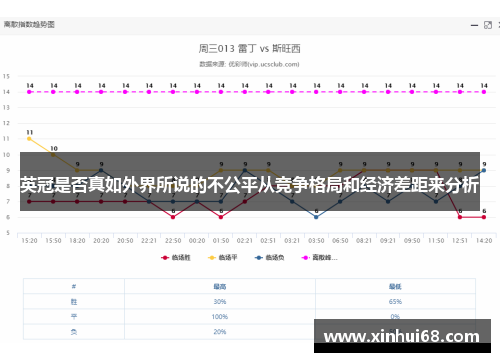Image resolution: width=500 pixels, height=362 pixels.
Task: Click the 09:50 x-axis label
Action: coord(412,241)
